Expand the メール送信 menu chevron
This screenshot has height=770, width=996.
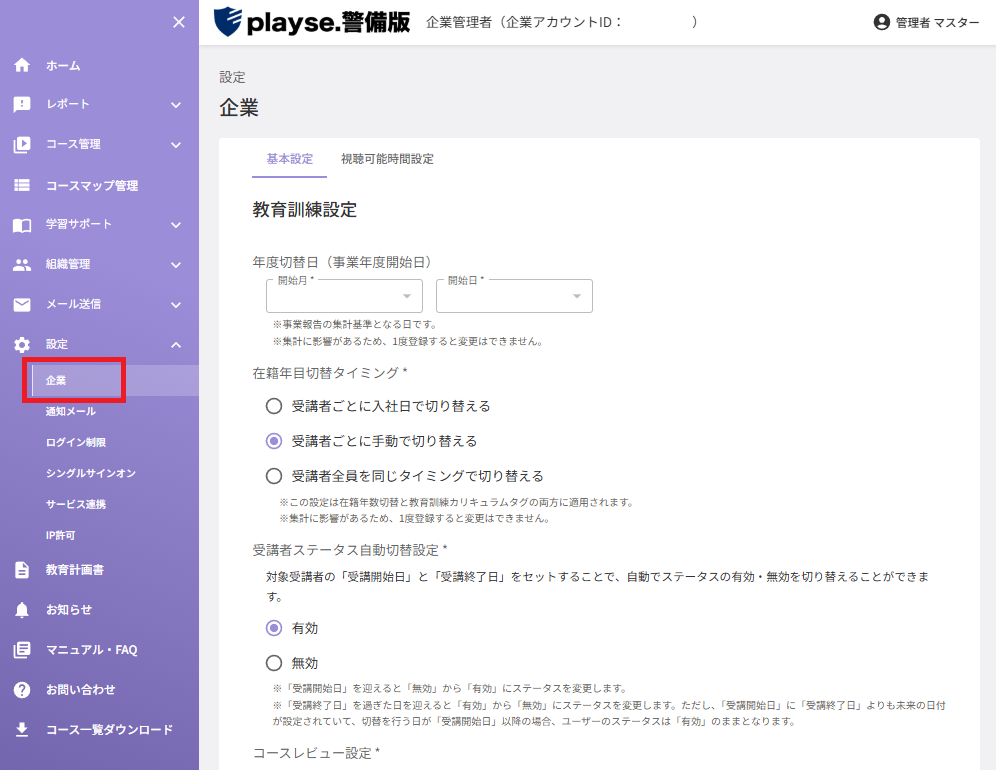176,305
